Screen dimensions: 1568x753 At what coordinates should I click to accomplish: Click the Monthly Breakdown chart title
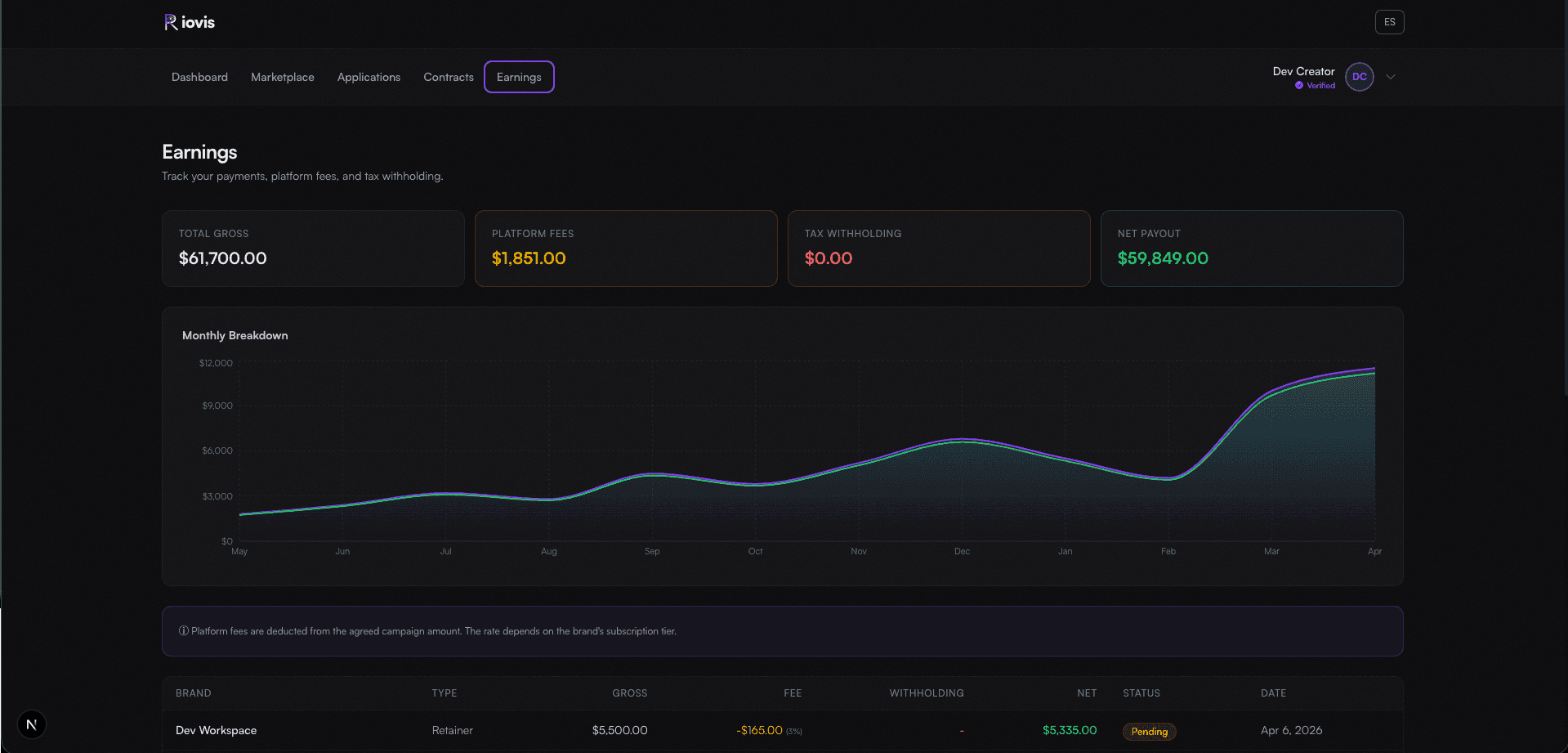pyautogui.click(x=235, y=335)
